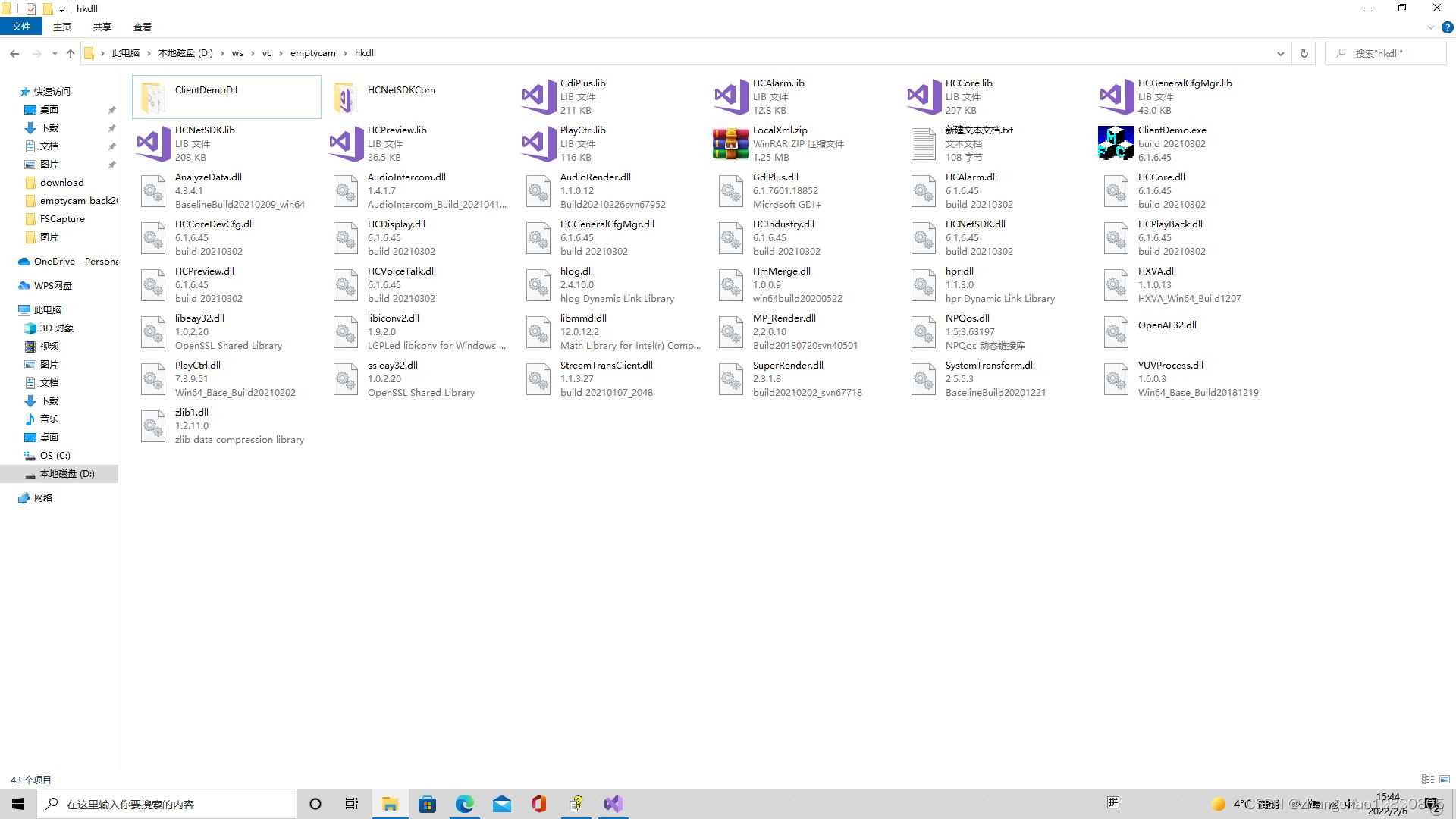Open download folder in quick access
Viewport: 1456px width, 819px height.
click(x=61, y=182)
